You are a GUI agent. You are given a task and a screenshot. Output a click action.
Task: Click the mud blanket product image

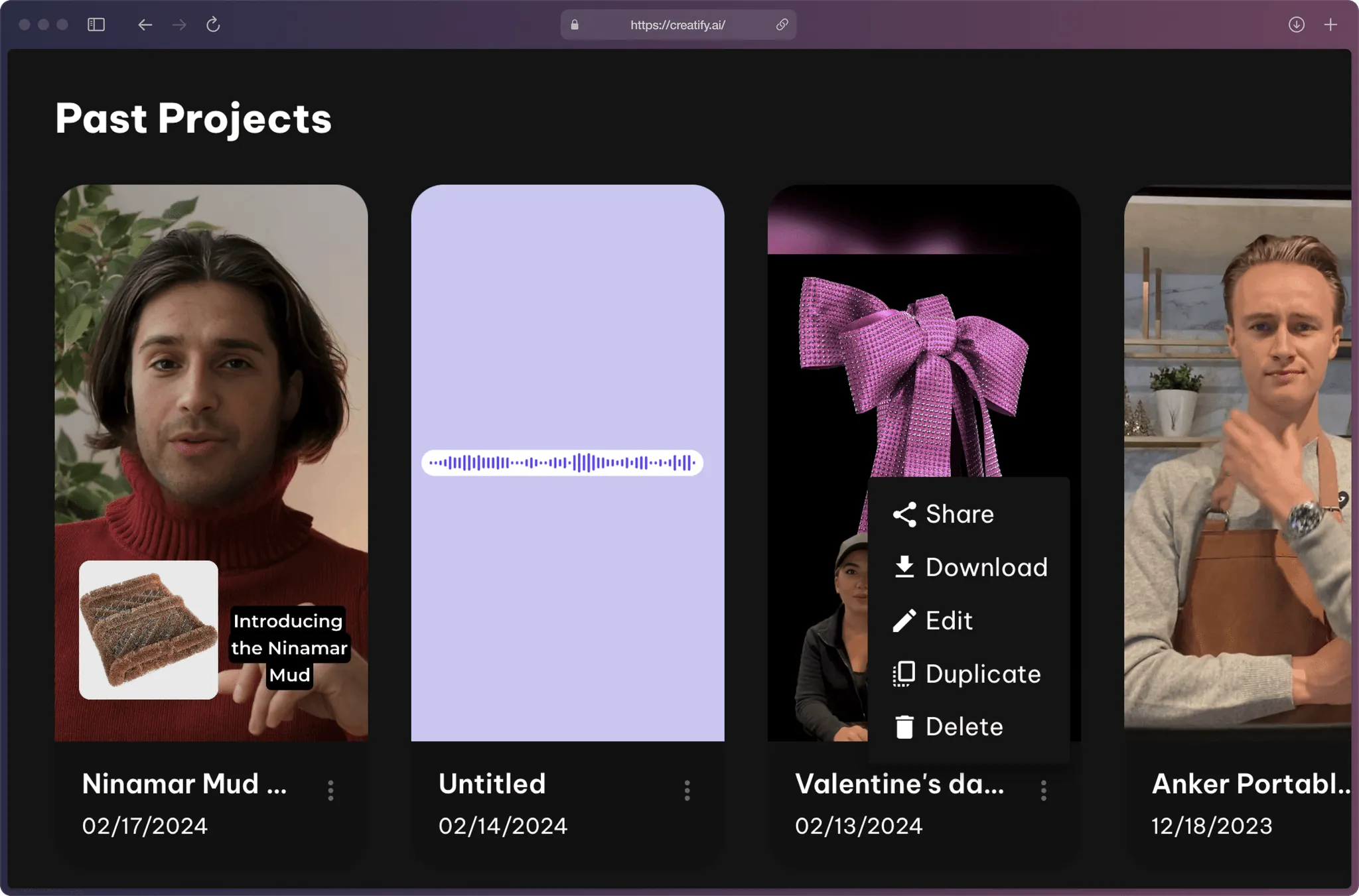[149, 630]
